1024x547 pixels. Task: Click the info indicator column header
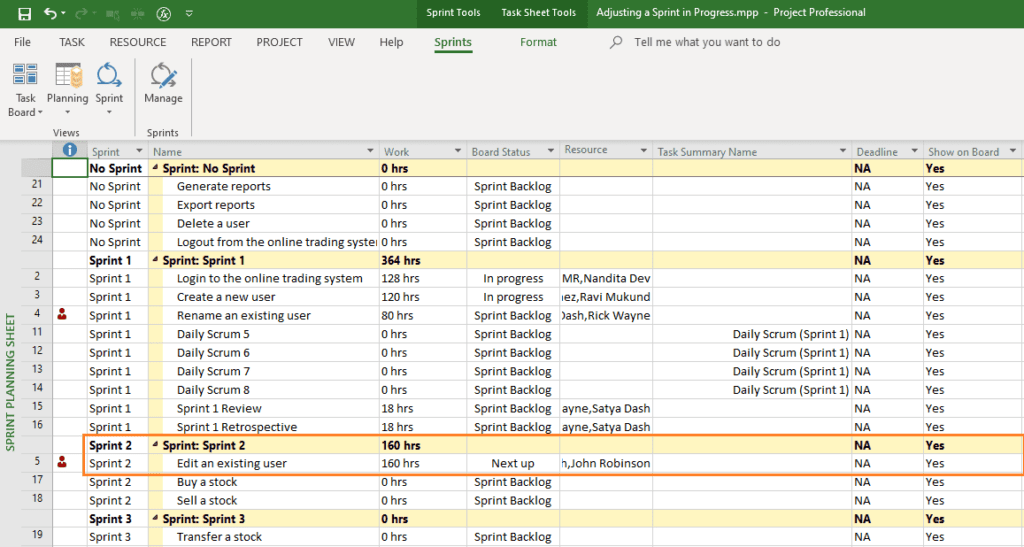(x=70, y=150)
